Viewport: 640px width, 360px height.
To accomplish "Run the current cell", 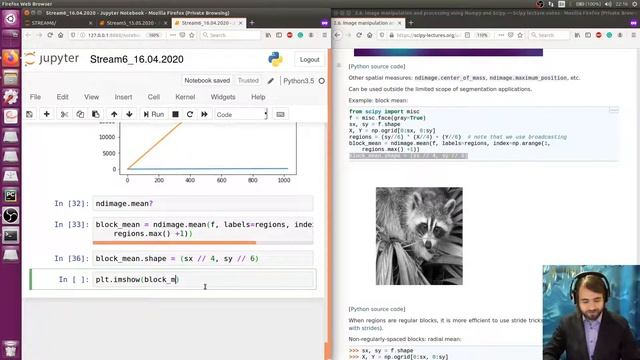I will tap(153, 114).
